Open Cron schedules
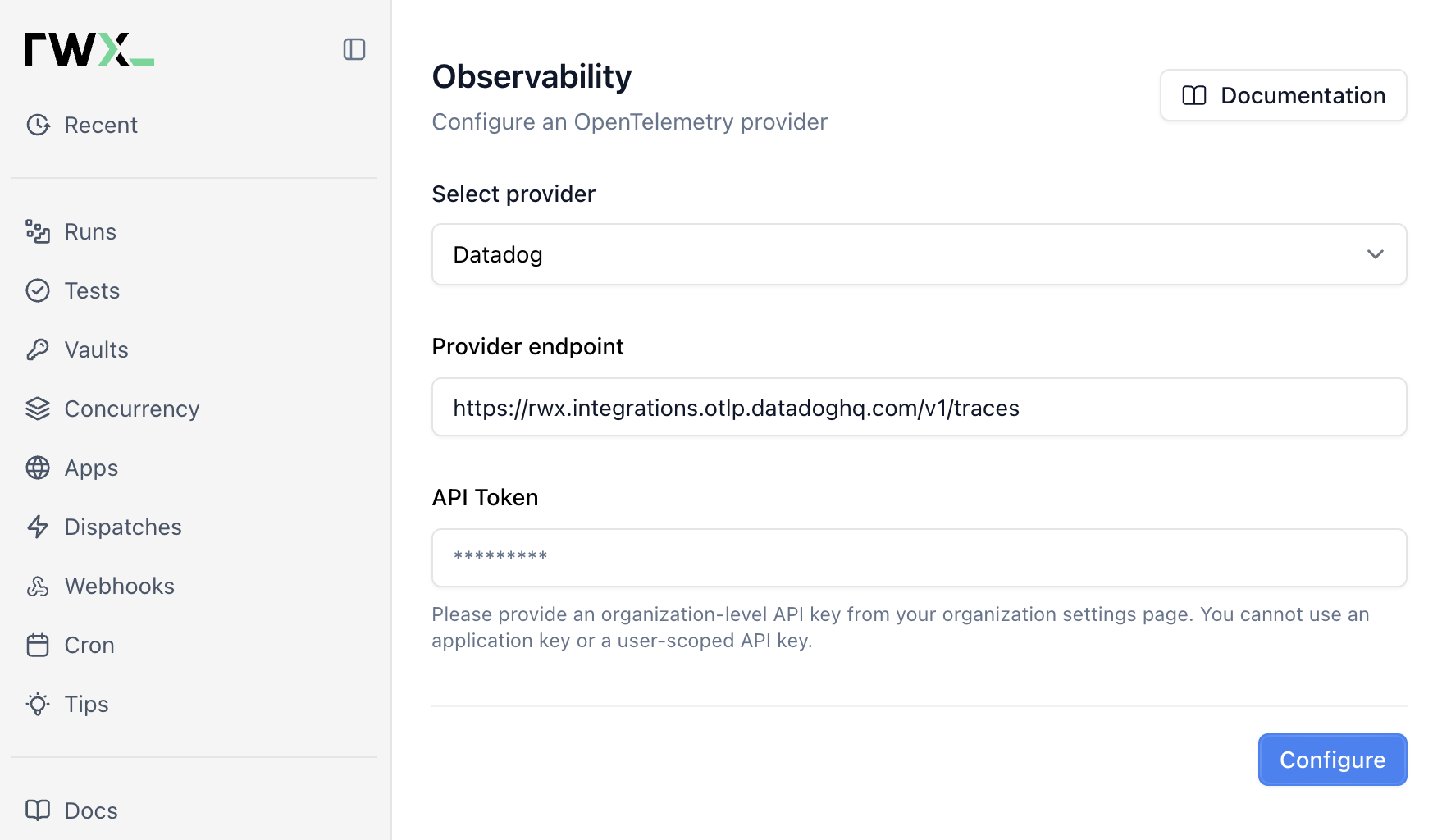The width and height of the screenshot is (1442, 840). (89, 645)
